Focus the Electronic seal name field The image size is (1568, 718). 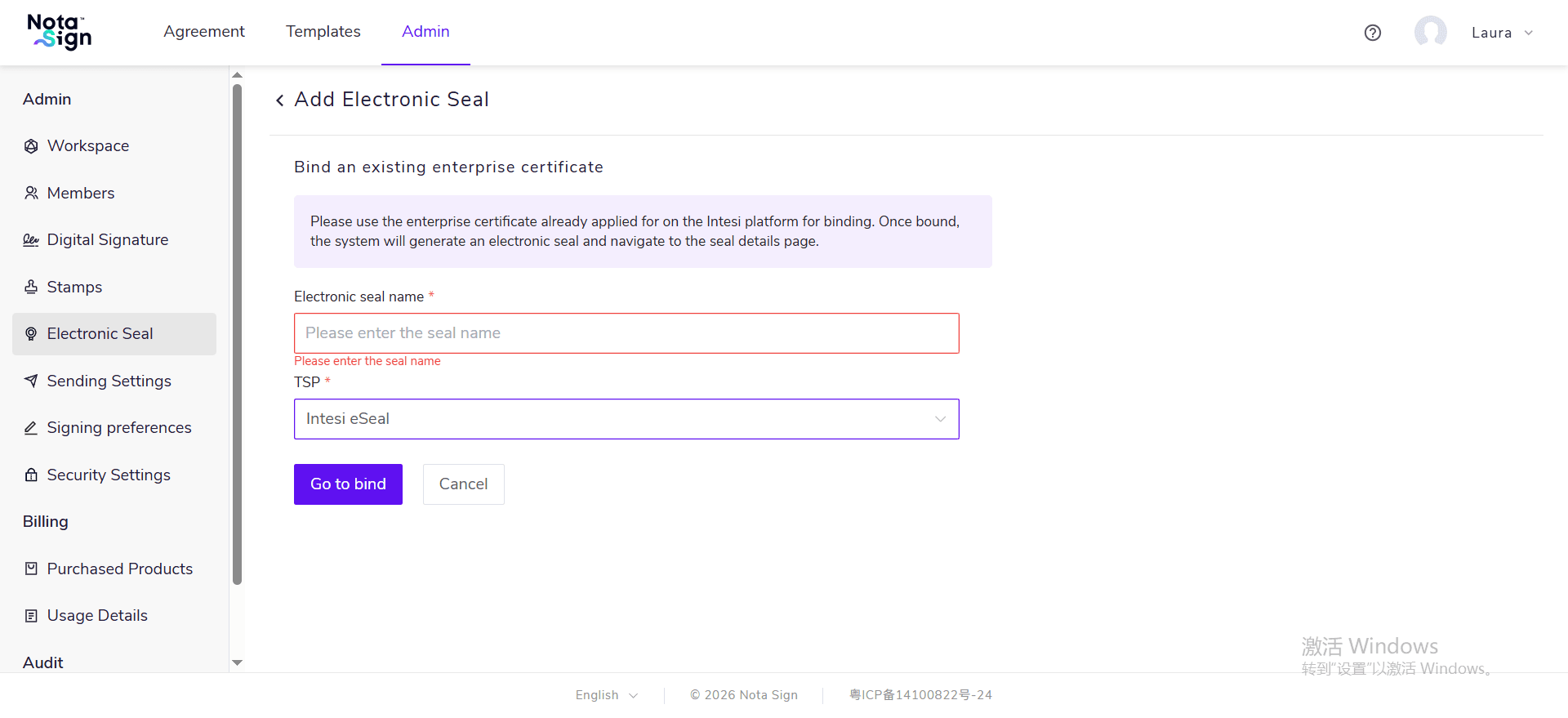point(626,333)
